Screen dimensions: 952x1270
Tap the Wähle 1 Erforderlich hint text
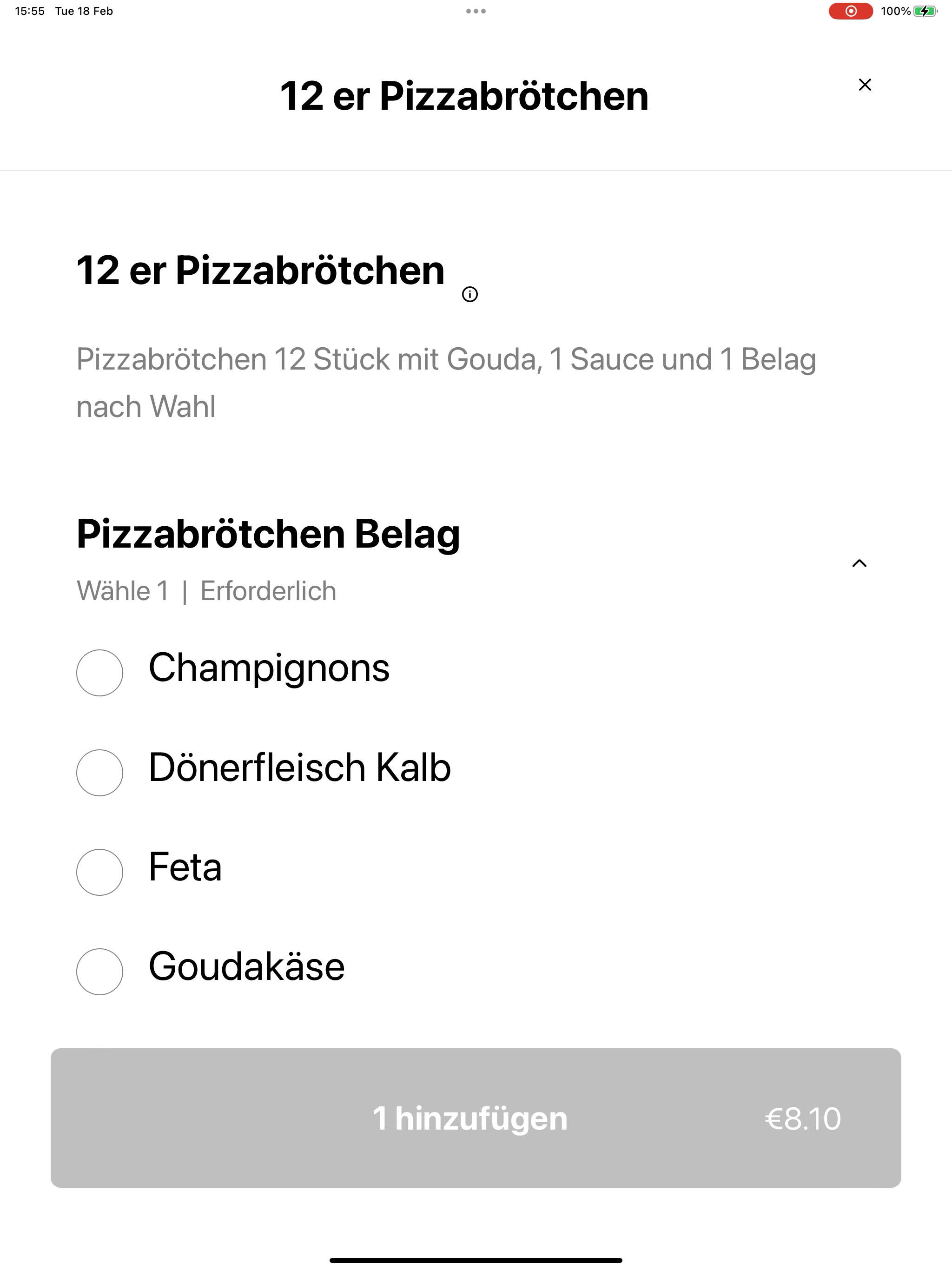point(207,591)
